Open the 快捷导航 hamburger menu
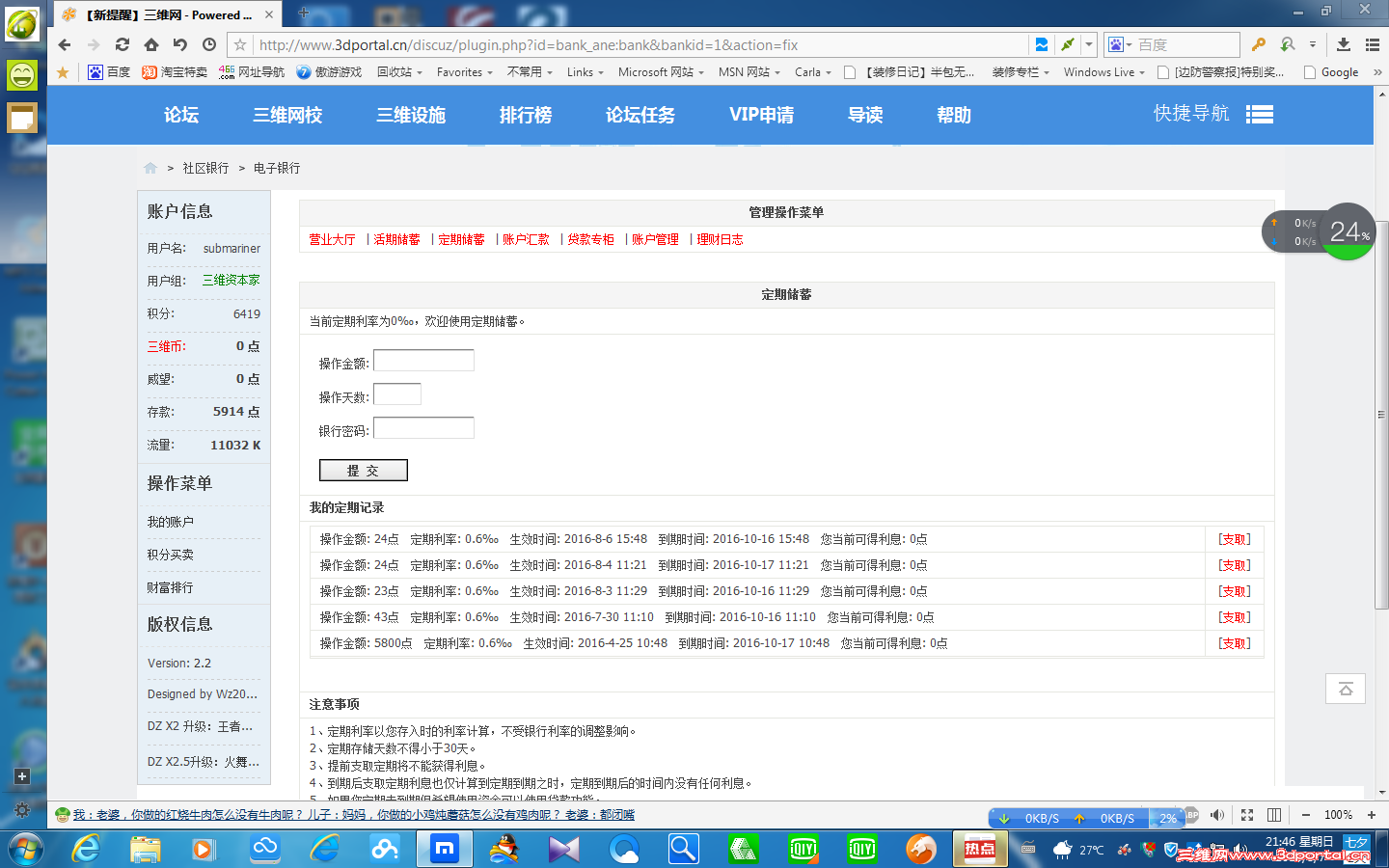 tap(1260, 115)
